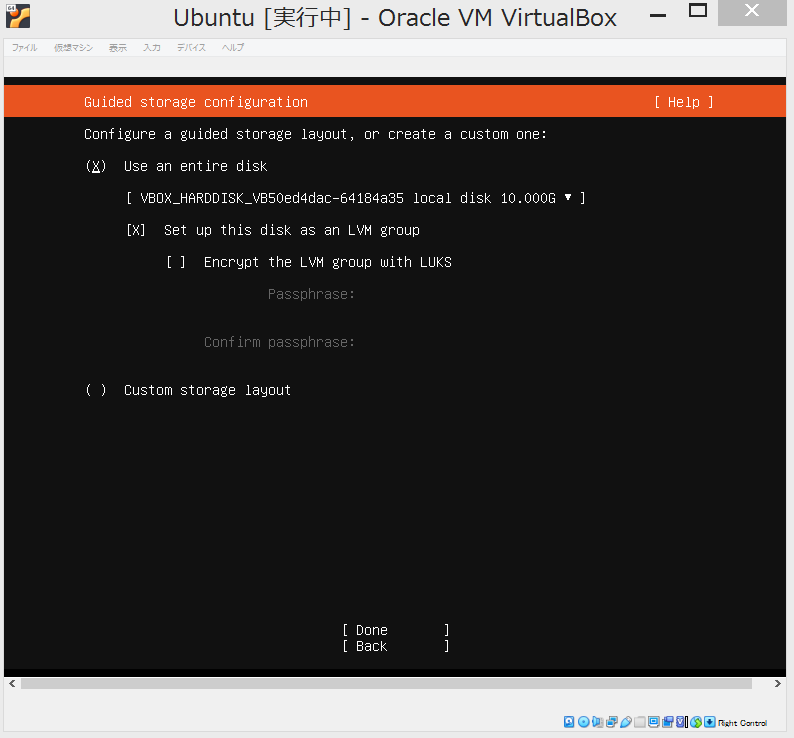The height and width of the screenshot is (738, 794).
Task: Open the 入力 menu
Action: [151, 48]
